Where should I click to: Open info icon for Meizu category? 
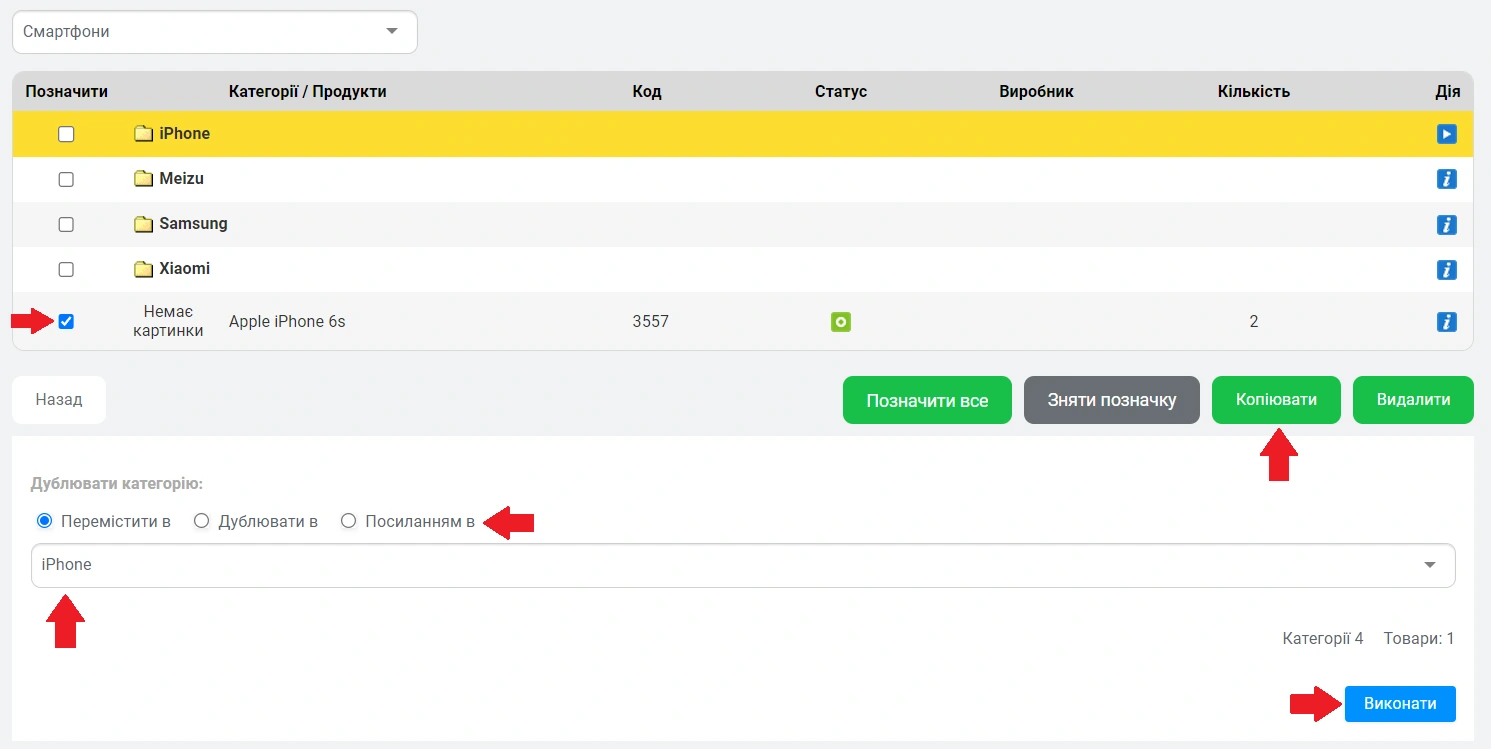(x=1446, y=179)
